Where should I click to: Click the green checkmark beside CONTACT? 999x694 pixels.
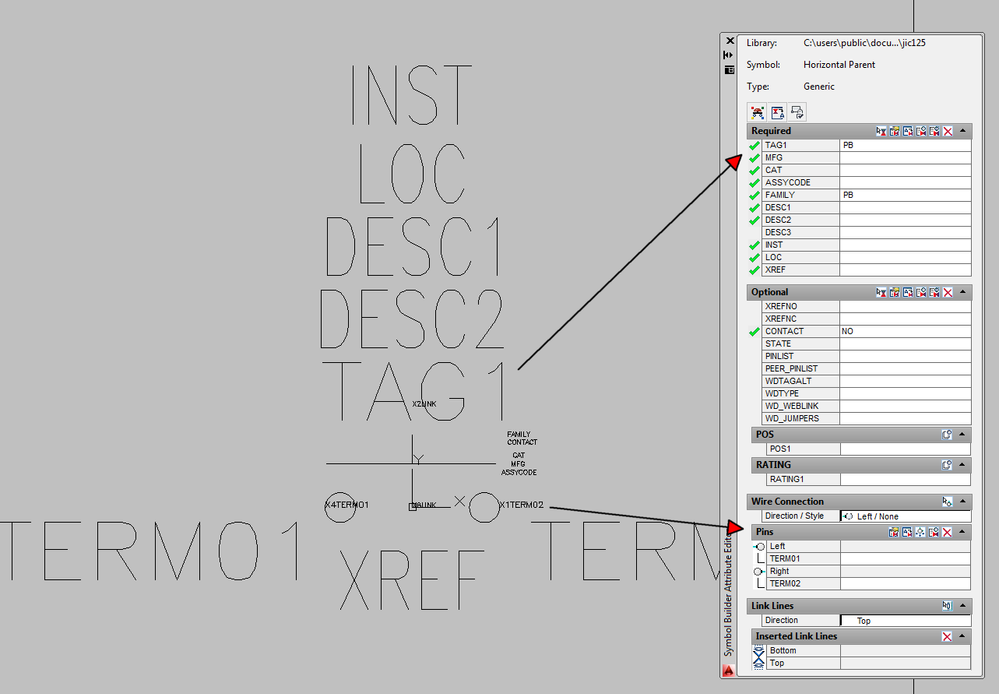[x=754, y=332]
